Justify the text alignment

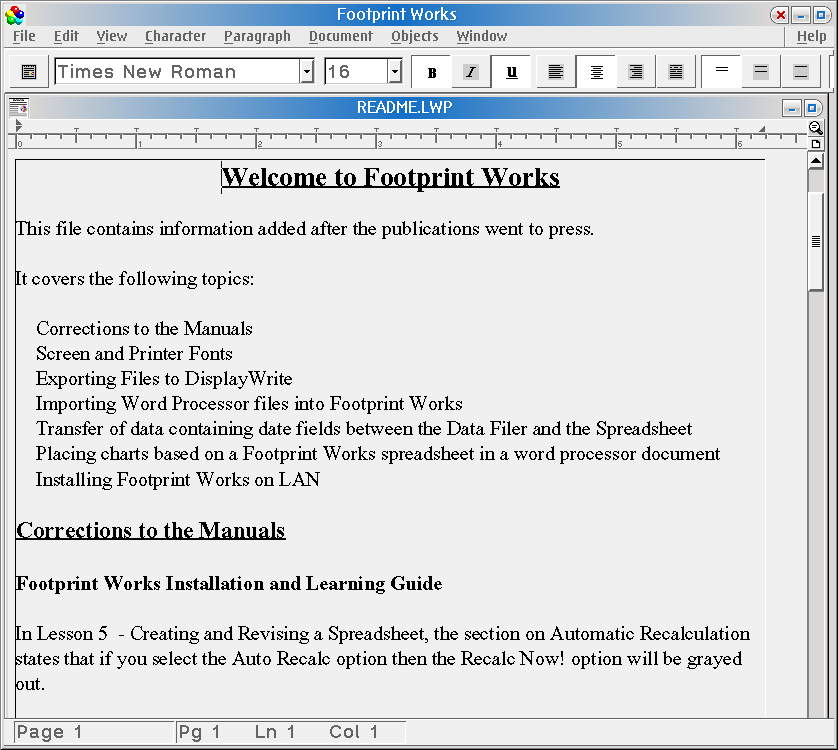[x=676, y=72]
